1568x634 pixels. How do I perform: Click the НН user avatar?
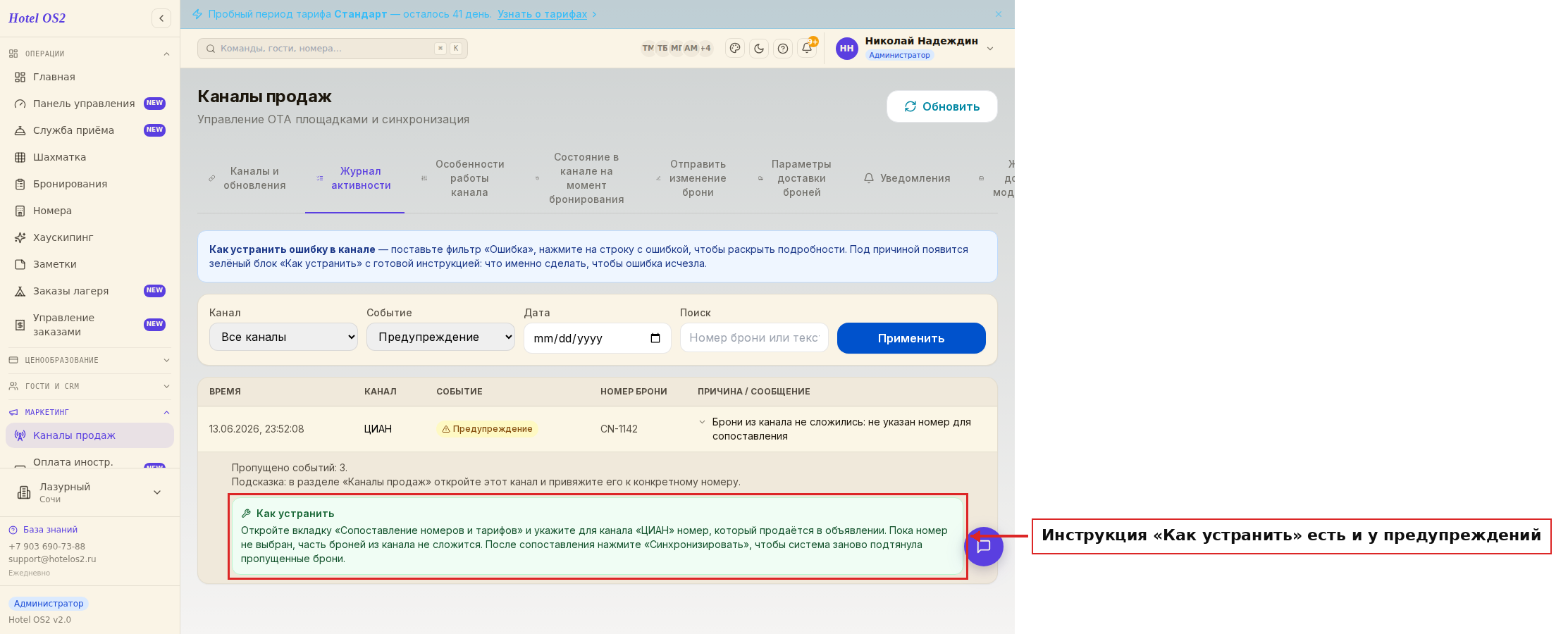[847, 49]
